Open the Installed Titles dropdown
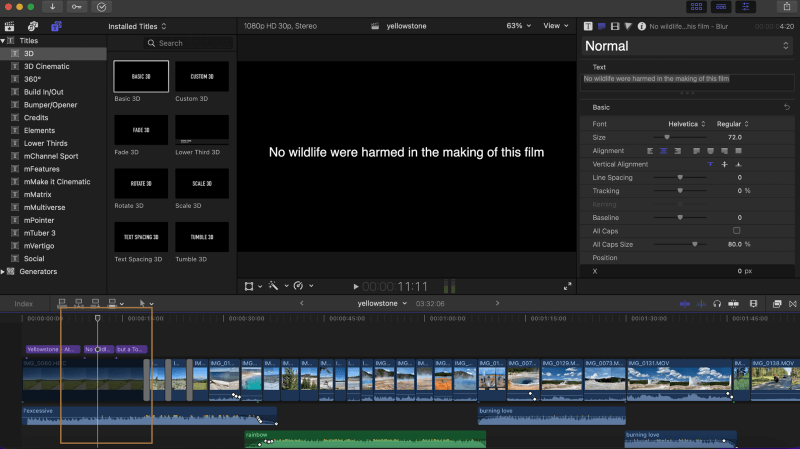The image size is (800, 449). 138,25
